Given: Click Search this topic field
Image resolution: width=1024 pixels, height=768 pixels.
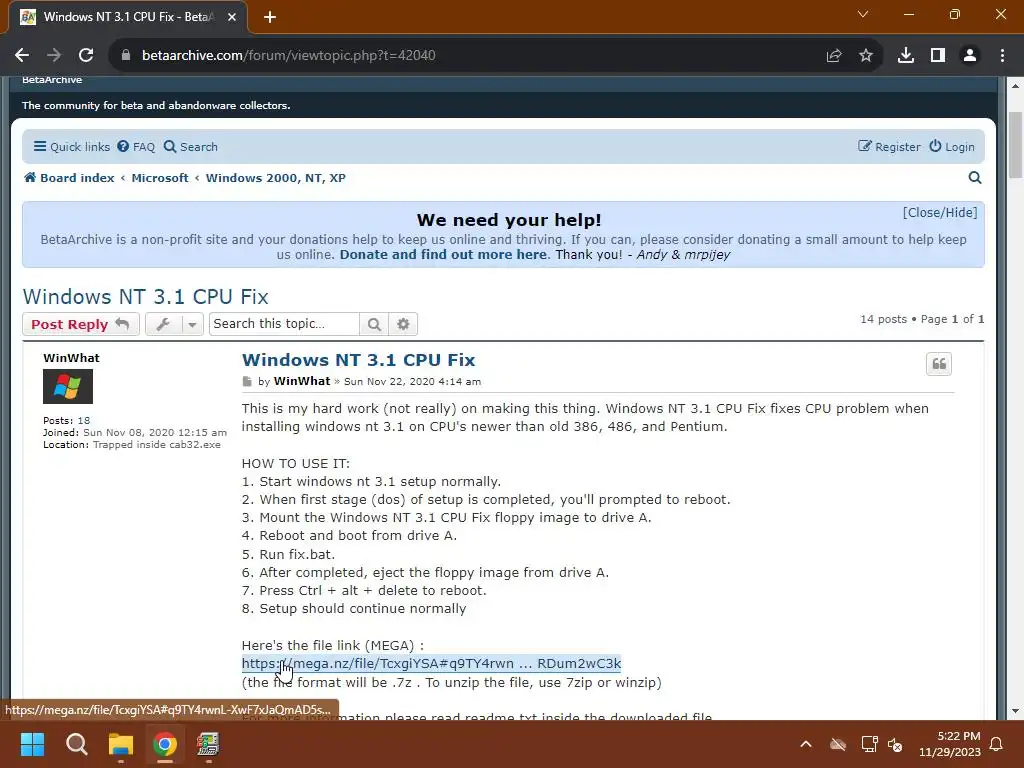Looking at the screenshot, I should tap(284, 324).
